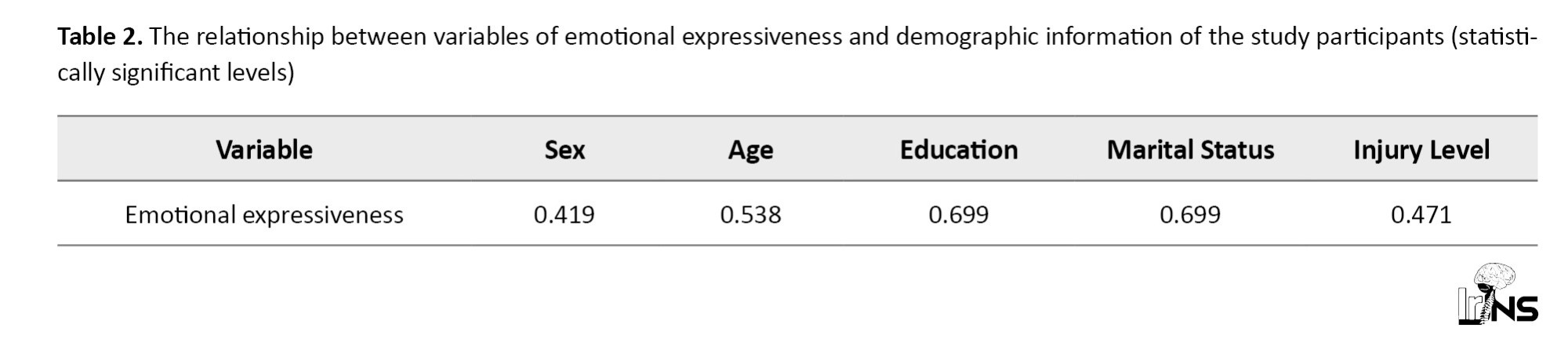Click the Table 2. caption label

point(100,37)
